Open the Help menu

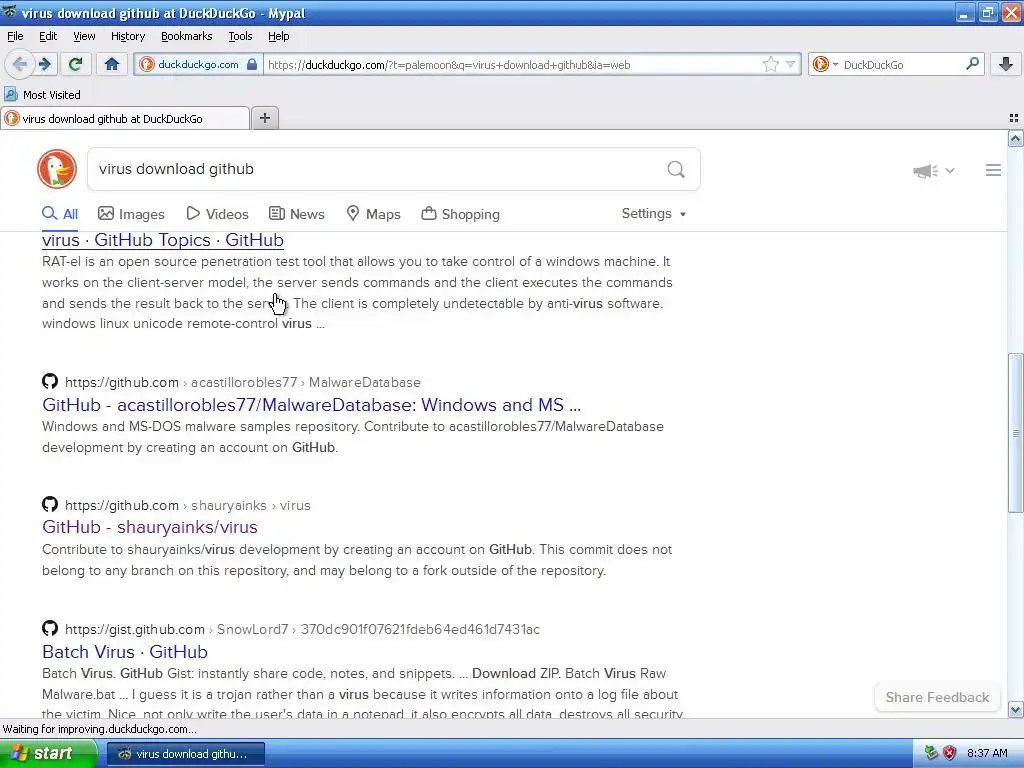(x=278, y=36)
